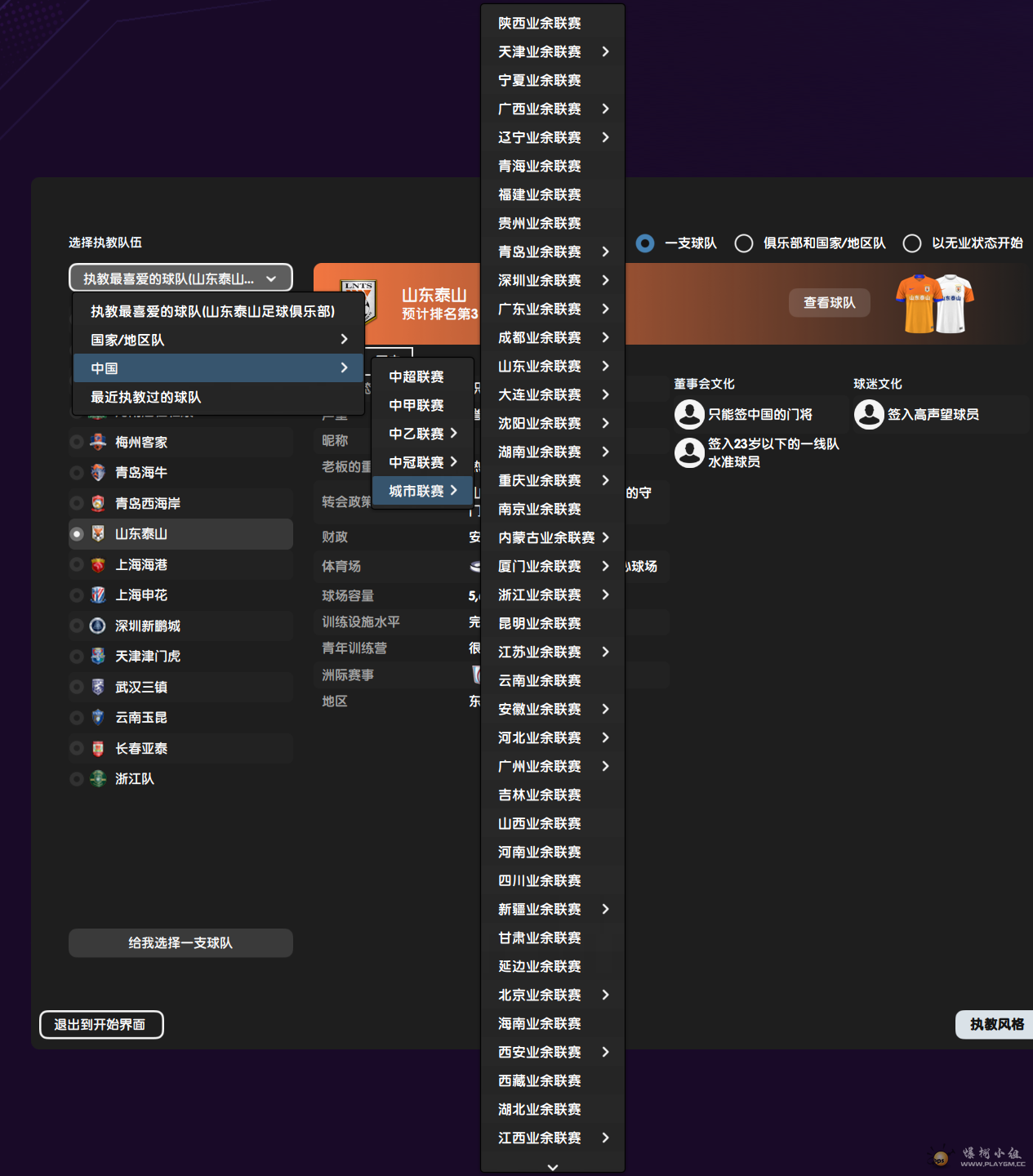Image resolution: width=1033 pixels, height=1176 pixels.
Task: Click the 青岛西海岸 club badge icon
Action: click(x=98, y=503)
